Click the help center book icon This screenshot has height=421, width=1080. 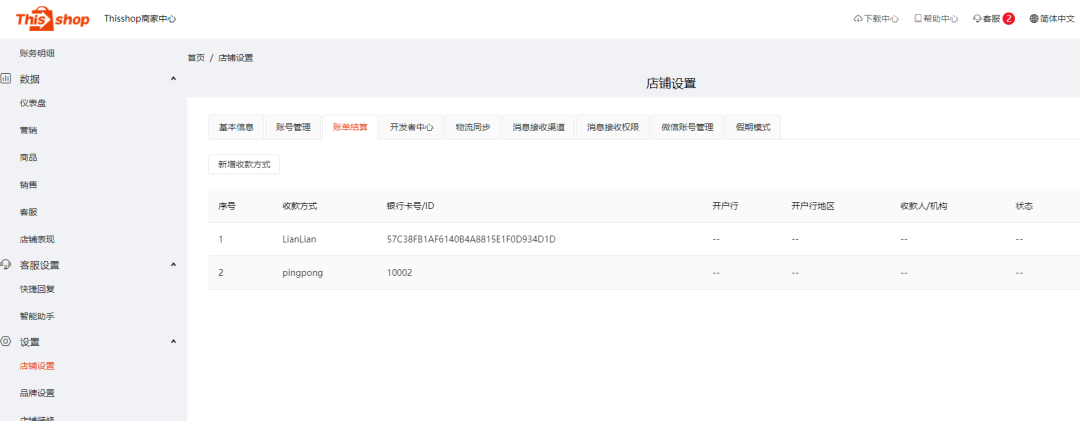tap(917, 19)
